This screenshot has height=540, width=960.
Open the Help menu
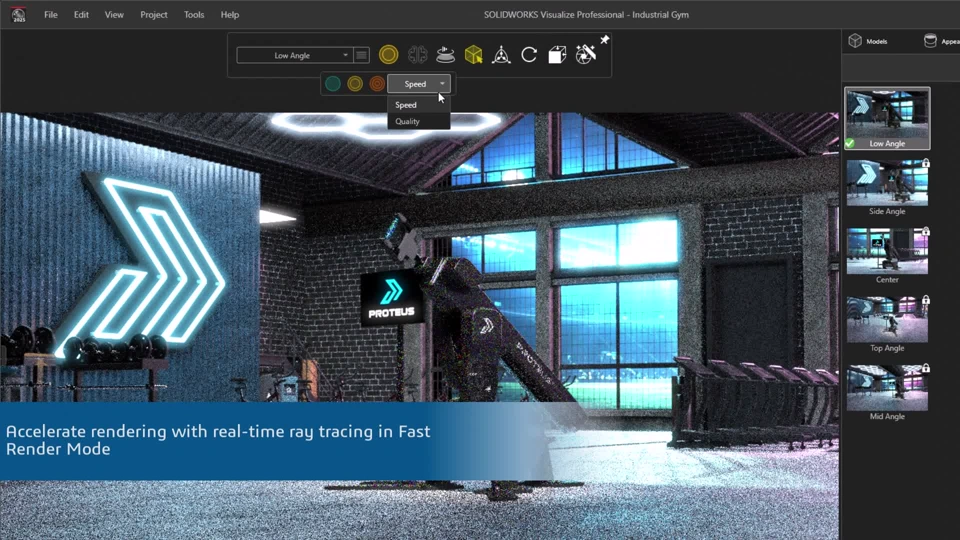point(230,15)
